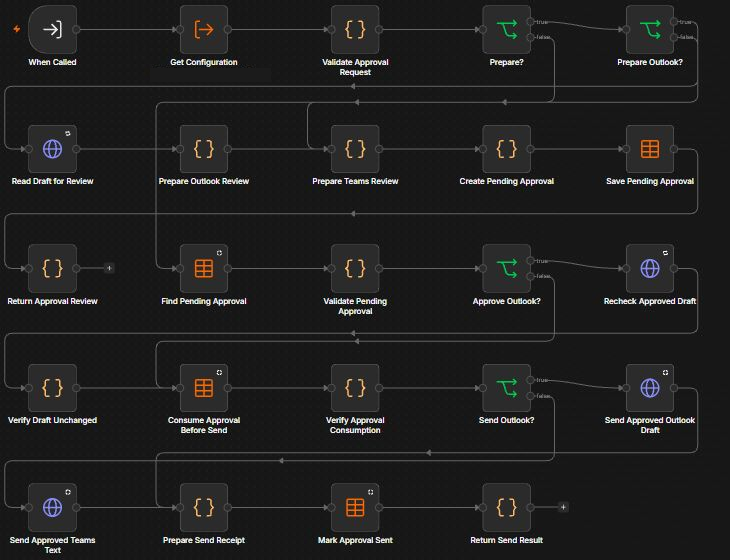Open the Prepare Teams Review code node
This screenshot has width=730, height=560.
355,149
